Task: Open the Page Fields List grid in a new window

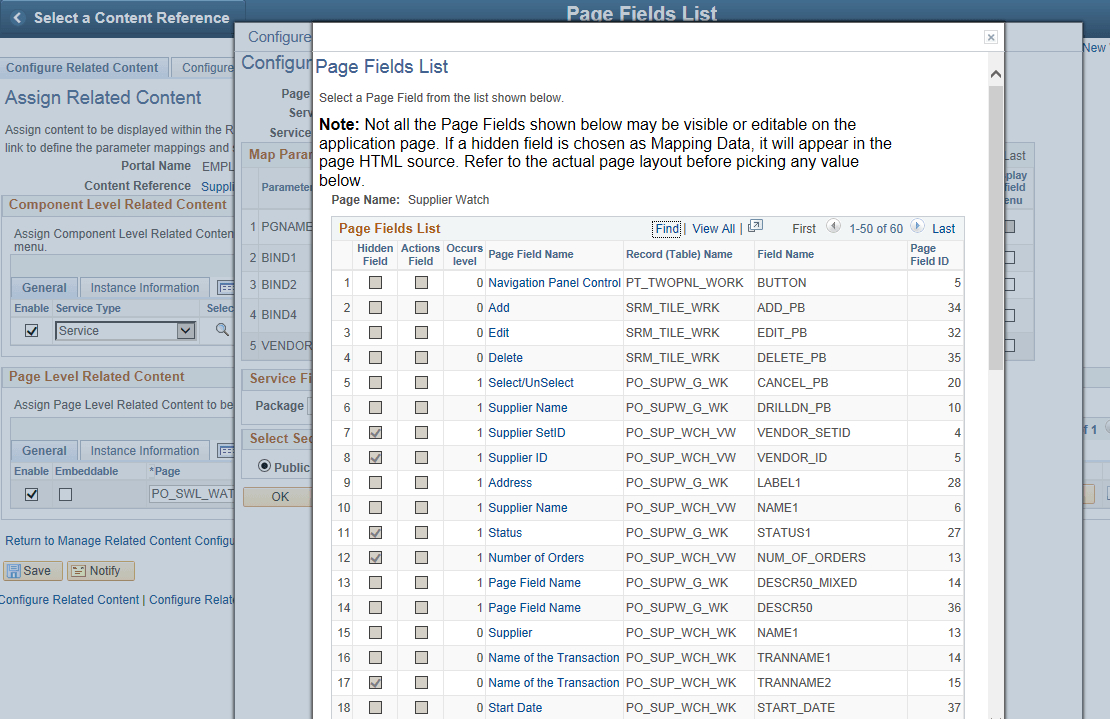Action: (756, 228)
